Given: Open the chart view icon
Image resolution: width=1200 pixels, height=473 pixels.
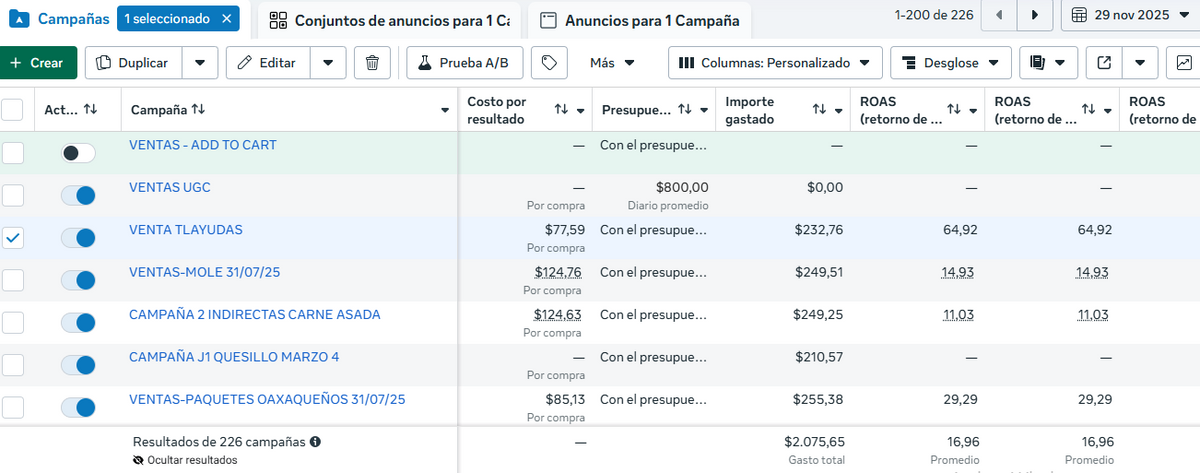Looking at the screenshot, I should [1182, 63].
